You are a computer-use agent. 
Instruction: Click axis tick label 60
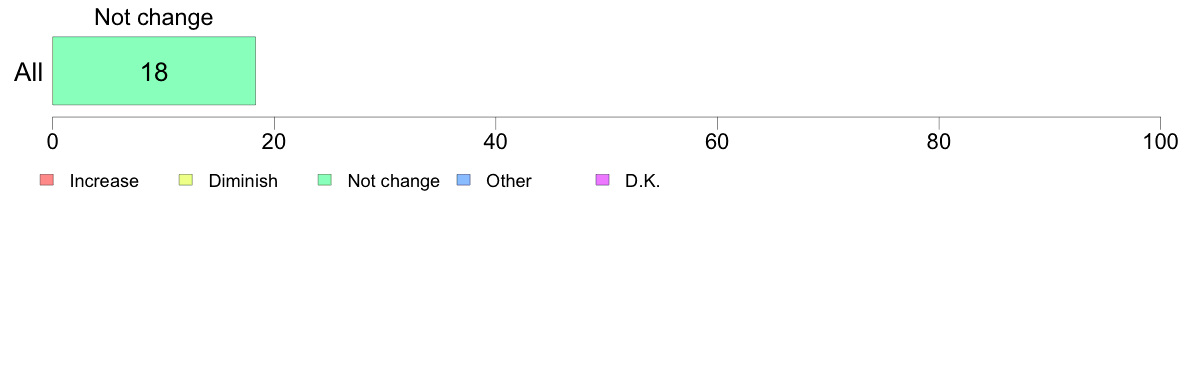click(717, 141)
